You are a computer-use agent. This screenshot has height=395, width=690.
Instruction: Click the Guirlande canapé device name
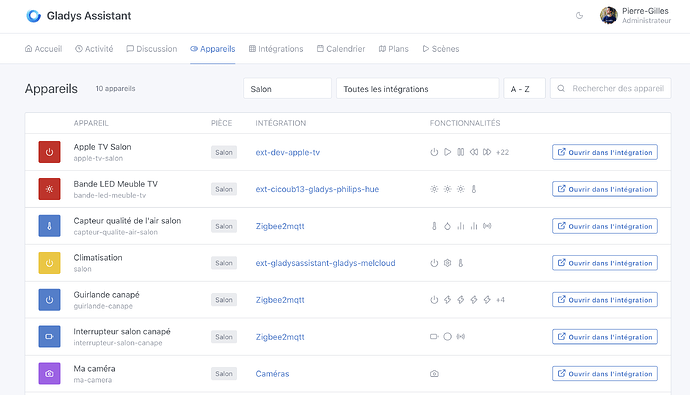click(106, 295)
